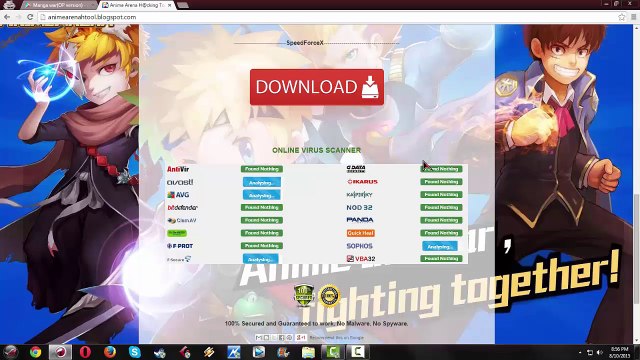Image resolution: width=640 pixels, height=360 pixels.
Task: Click the F-PROT logo
Action: [x=180, y=246]
